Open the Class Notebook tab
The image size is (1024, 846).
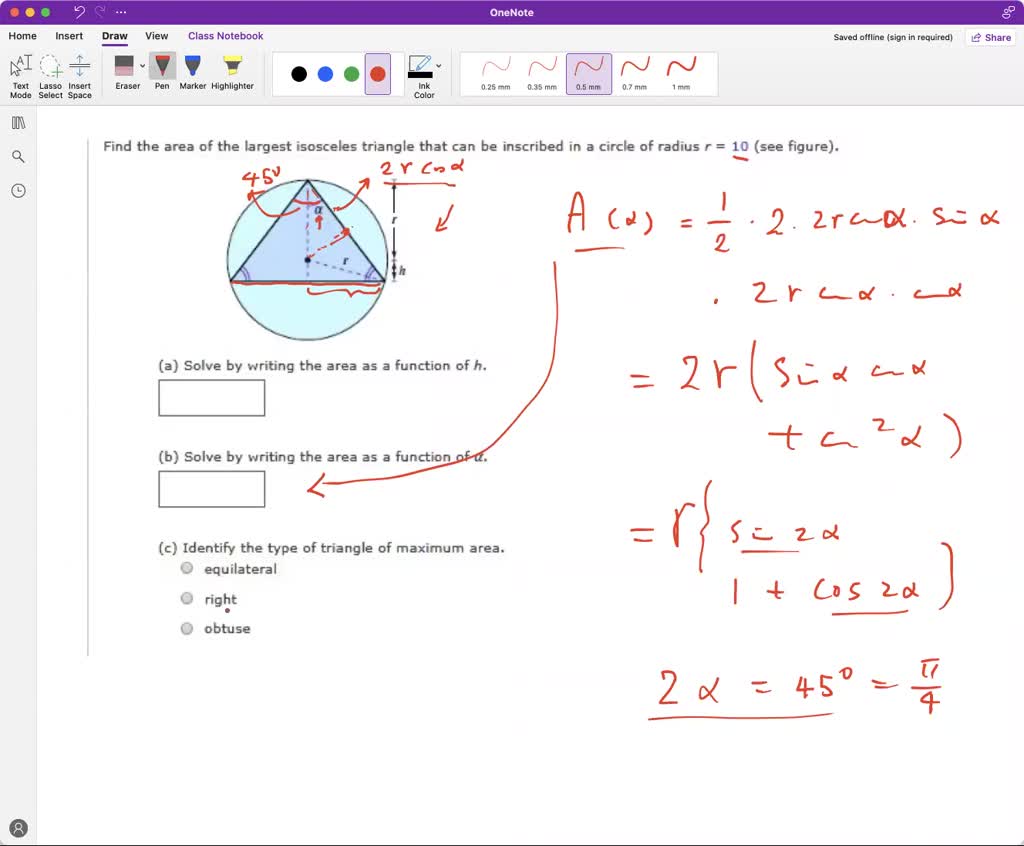coord(225,35)
